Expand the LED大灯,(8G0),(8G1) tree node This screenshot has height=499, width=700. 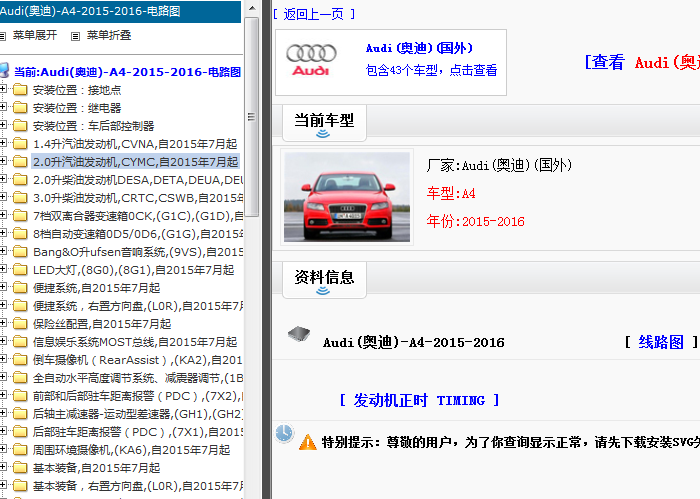point(3,269)
